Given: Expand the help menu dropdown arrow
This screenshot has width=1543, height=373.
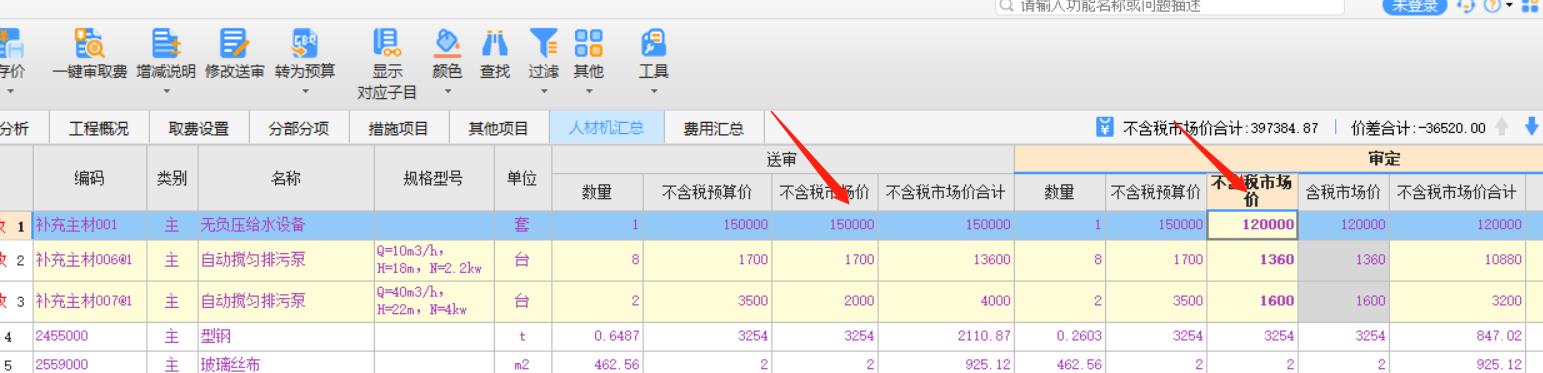Looking at the screenshot, I should click(1509, 6).
